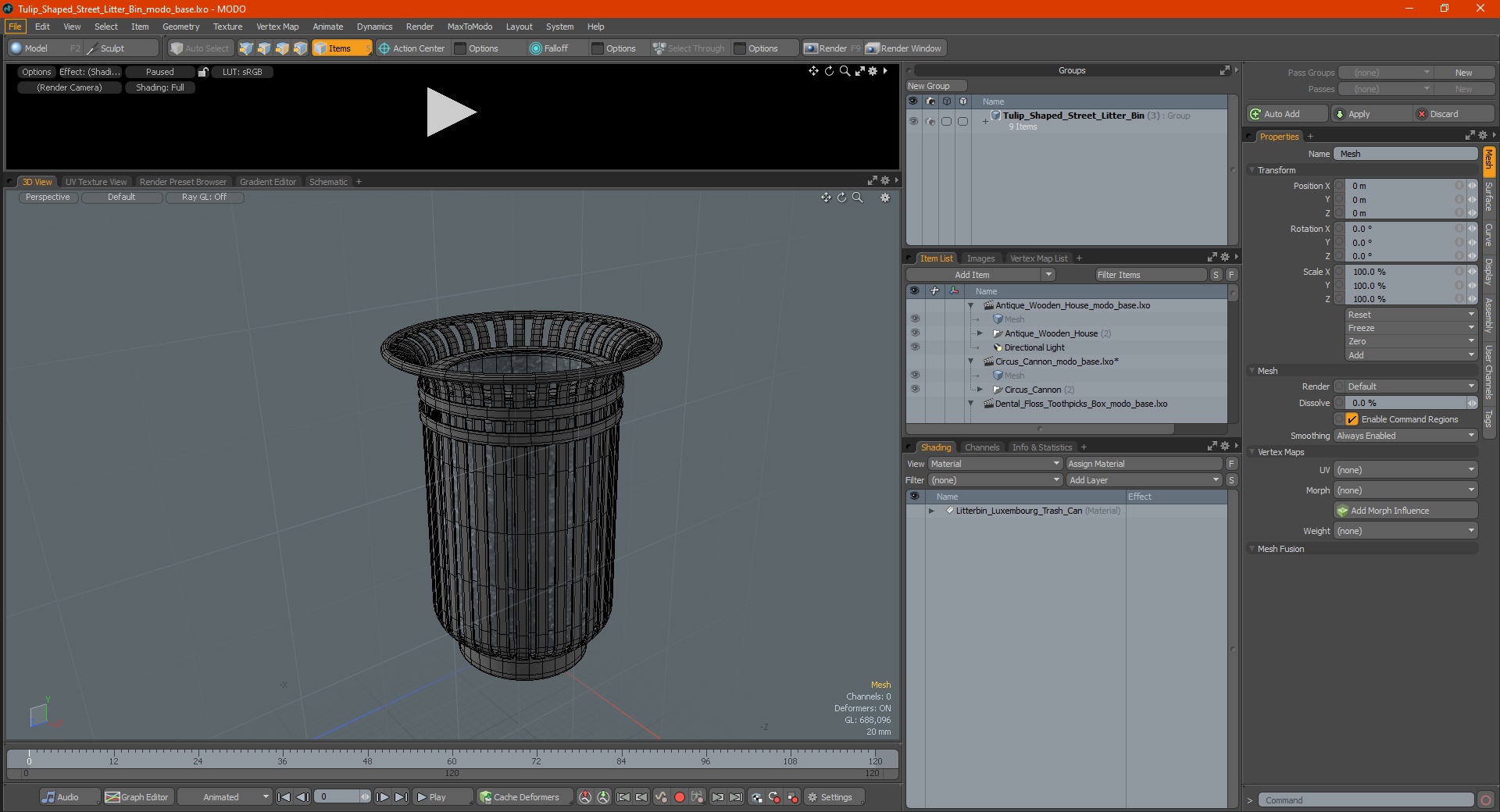Click the Command input field
This screenshot has width=1500, height=812.
point(1366,800)
